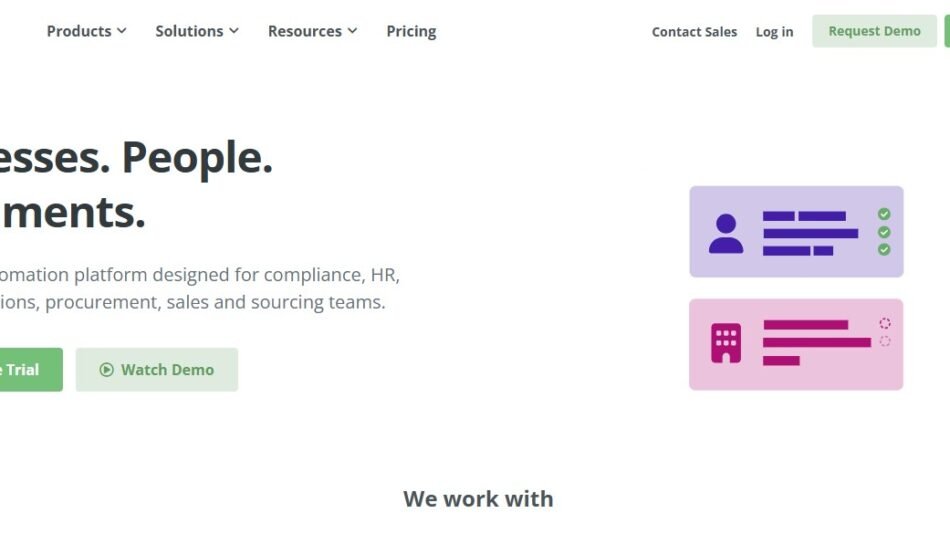Open the Contact Sales link

coord(694,32)
